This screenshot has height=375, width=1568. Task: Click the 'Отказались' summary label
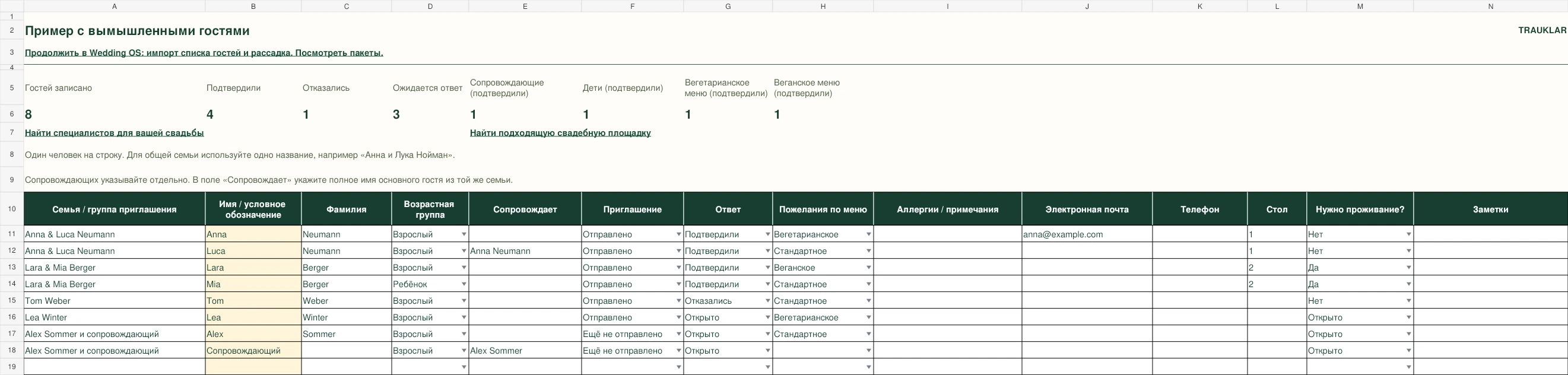pos(326,88)
